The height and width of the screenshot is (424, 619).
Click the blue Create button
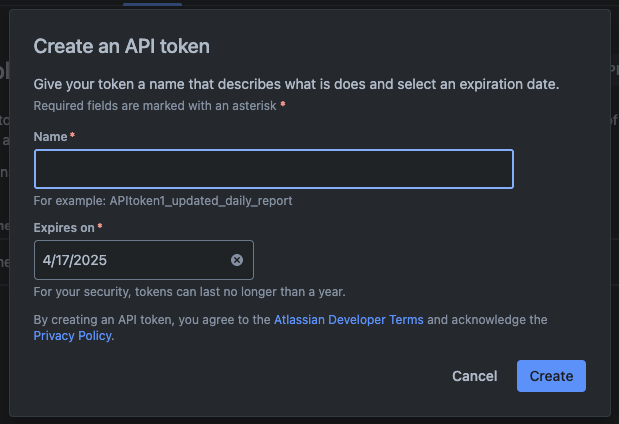tap(551, 376)
